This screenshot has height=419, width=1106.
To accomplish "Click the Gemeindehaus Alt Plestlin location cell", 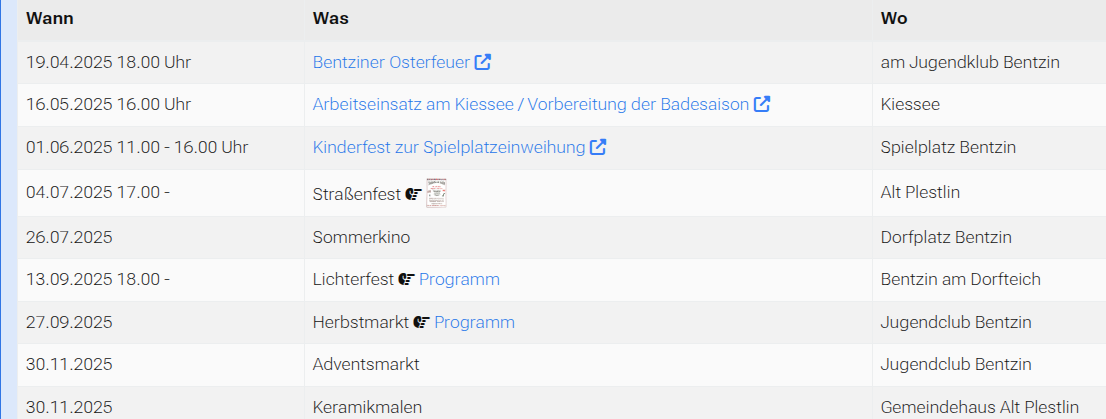I will click(x=979, y=407).
